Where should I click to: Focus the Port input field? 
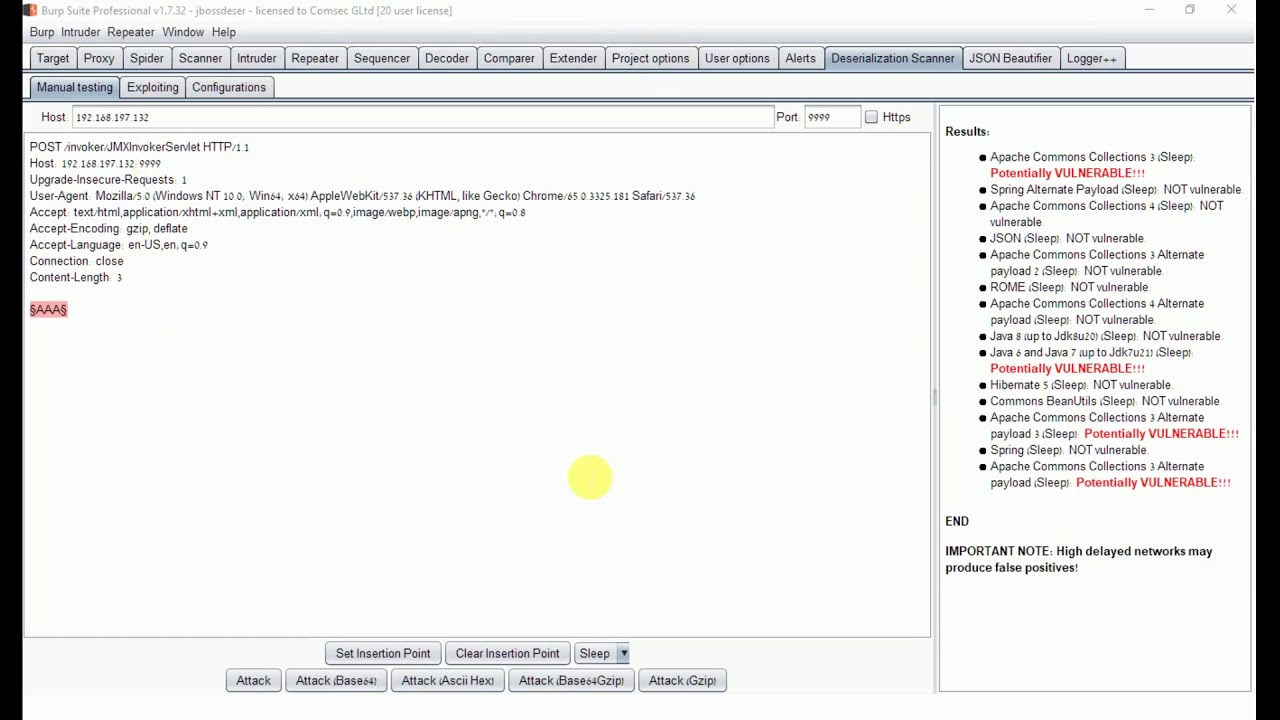pyautogui.click(x=832, y=117)
